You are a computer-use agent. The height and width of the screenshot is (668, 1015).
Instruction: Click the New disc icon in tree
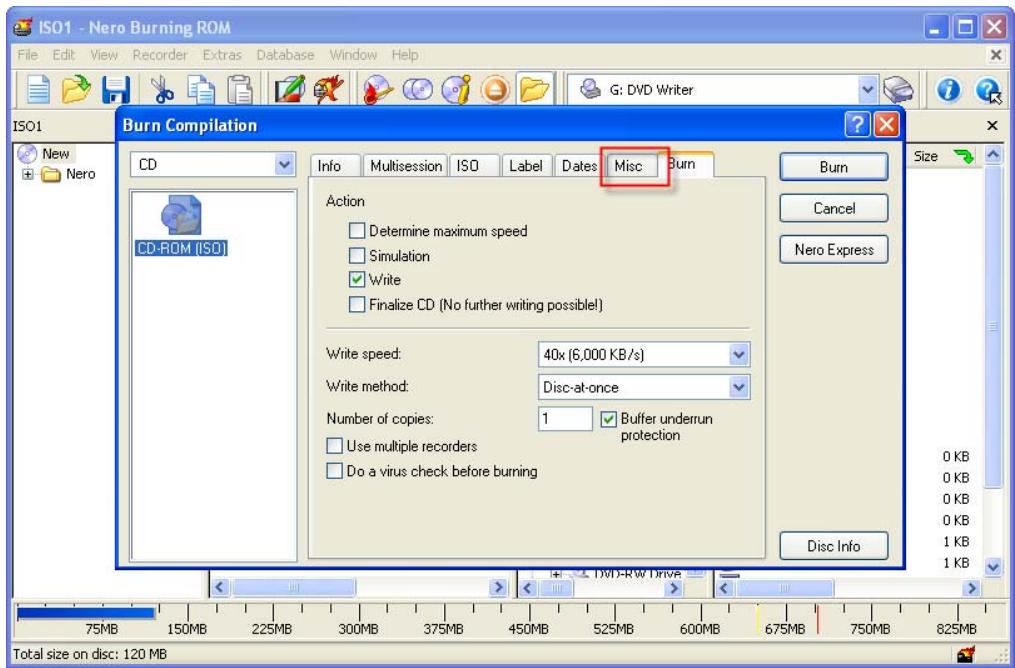pyautogui.click(x=27, y=154)
